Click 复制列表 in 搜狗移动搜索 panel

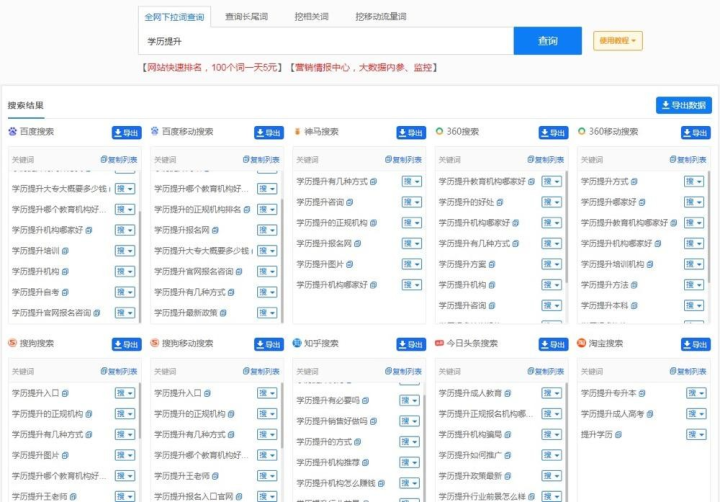261,371
